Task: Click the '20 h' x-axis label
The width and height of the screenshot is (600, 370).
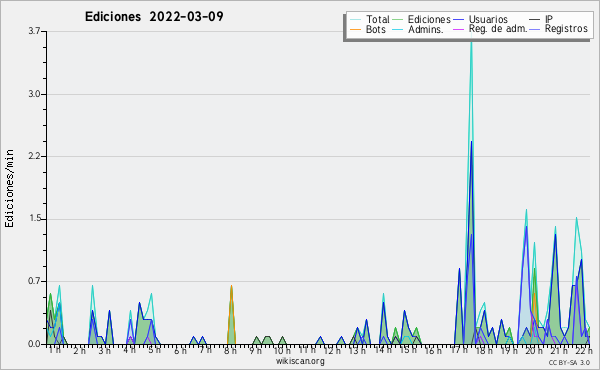Action: pos(534,351)
